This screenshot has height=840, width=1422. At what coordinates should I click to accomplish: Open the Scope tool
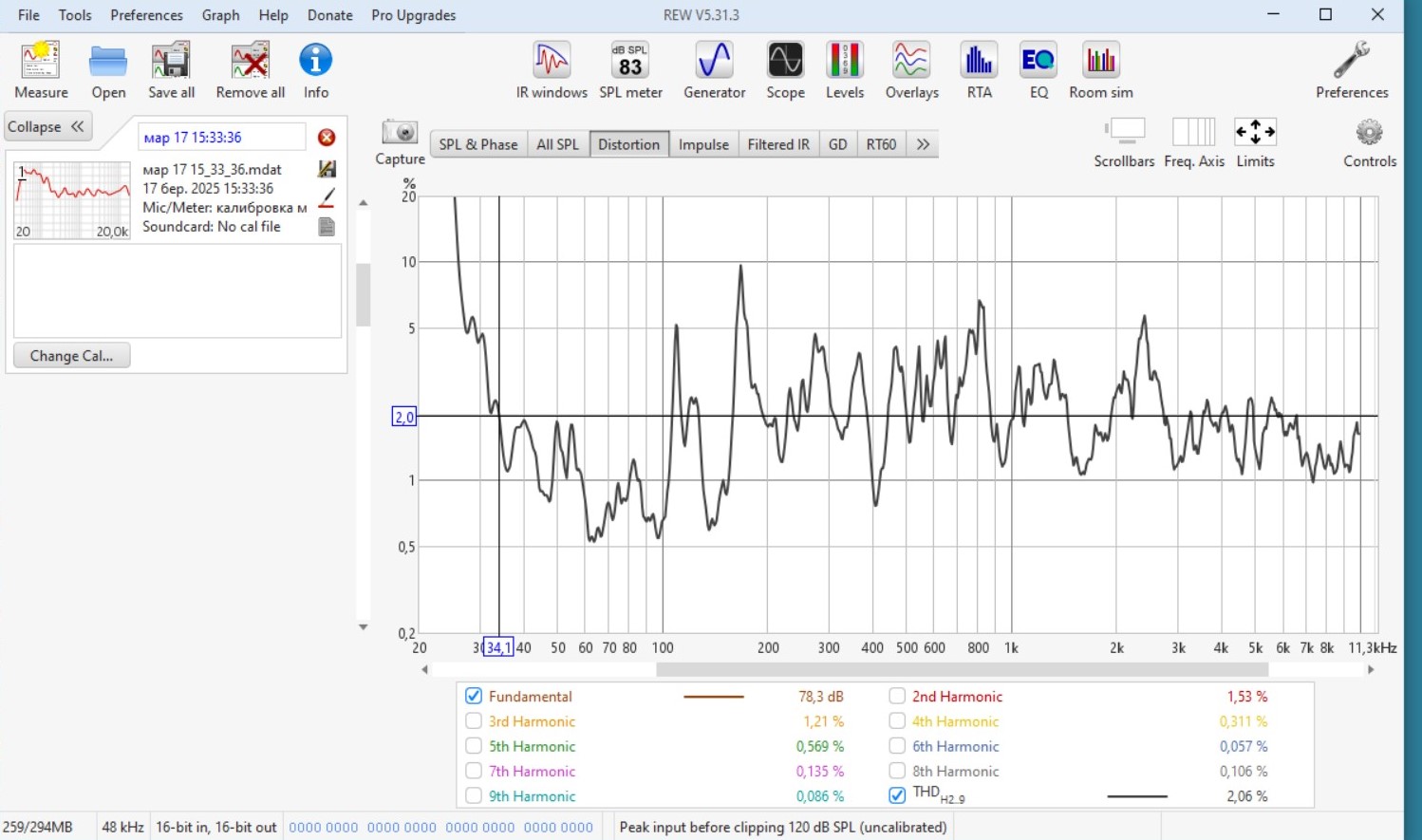click(785, 61)
